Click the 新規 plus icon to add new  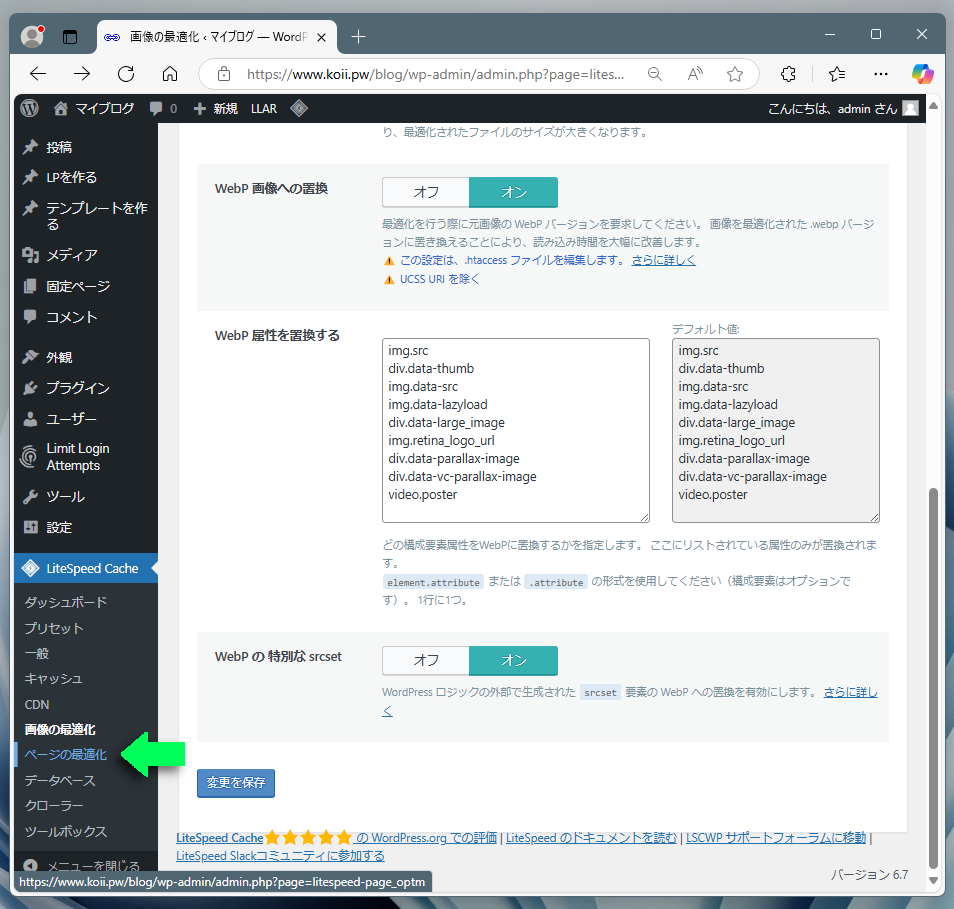click(200, 108)
